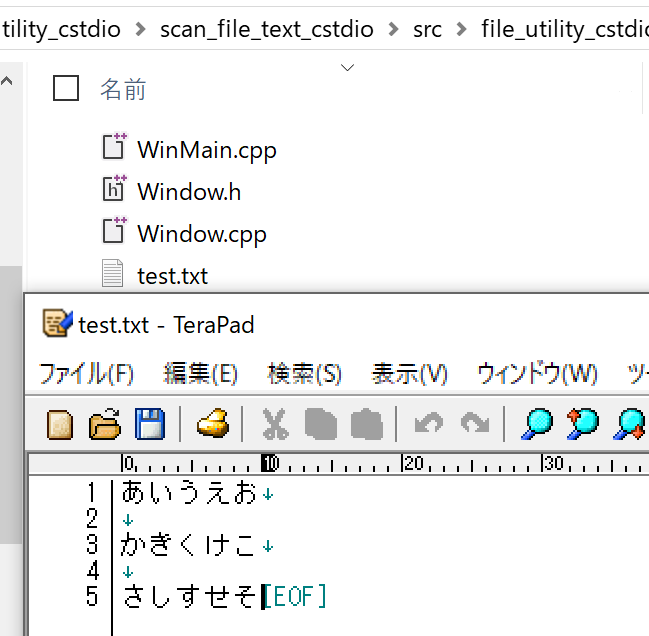Screen dimensions: 649x636
Task: Expand the chevron after scan_file_text_cstdio
Action: pos(394,29)
